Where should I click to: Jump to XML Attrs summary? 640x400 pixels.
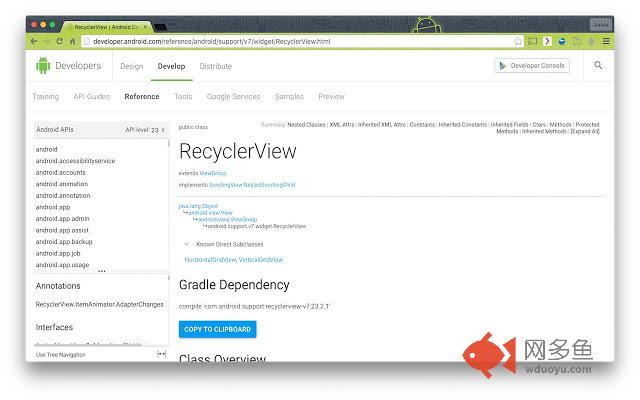point(342,124)
